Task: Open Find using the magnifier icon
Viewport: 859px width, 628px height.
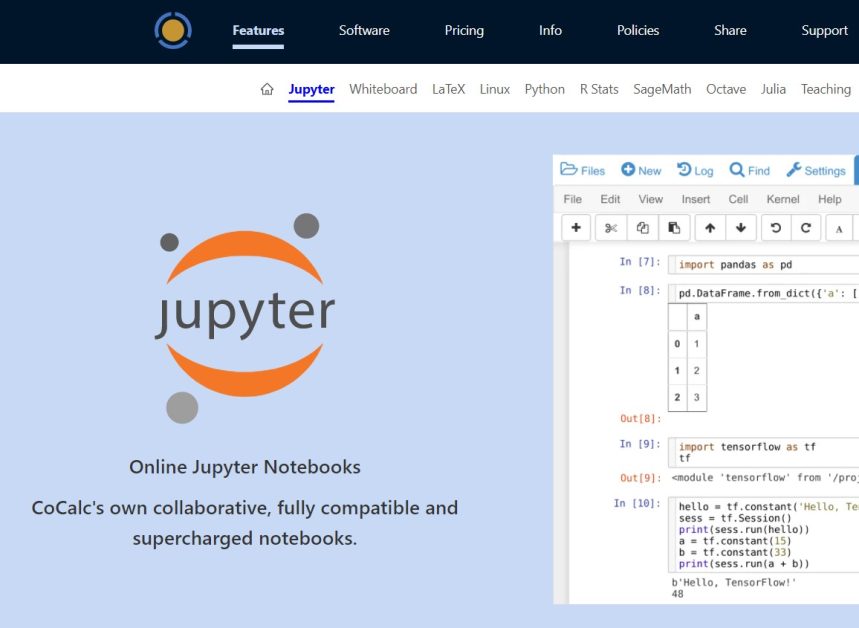Action: pos(748,170)
